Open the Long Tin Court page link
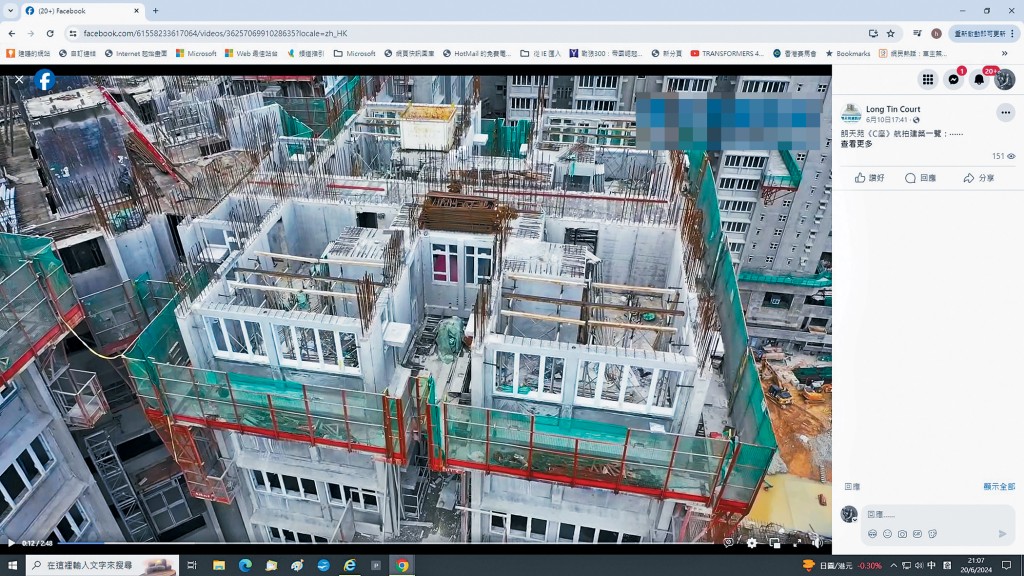The height and width of the screenshot is (576, 1024). click(x=893, y=109)
